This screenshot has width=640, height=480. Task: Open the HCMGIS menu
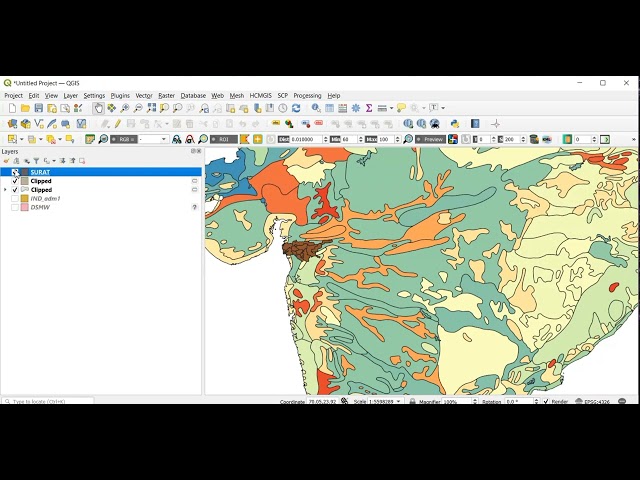[260, 96]
